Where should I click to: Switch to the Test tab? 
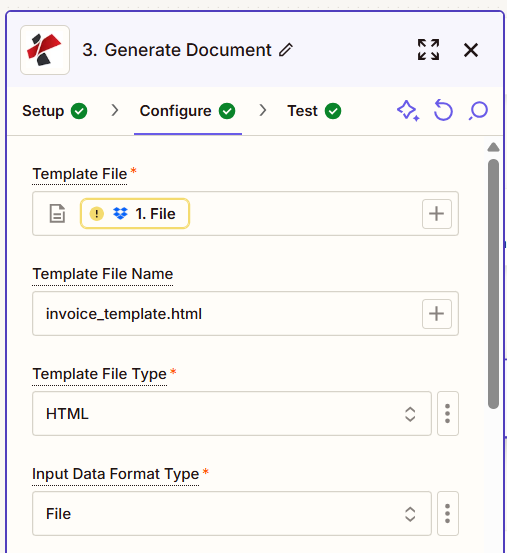(314, 111)
